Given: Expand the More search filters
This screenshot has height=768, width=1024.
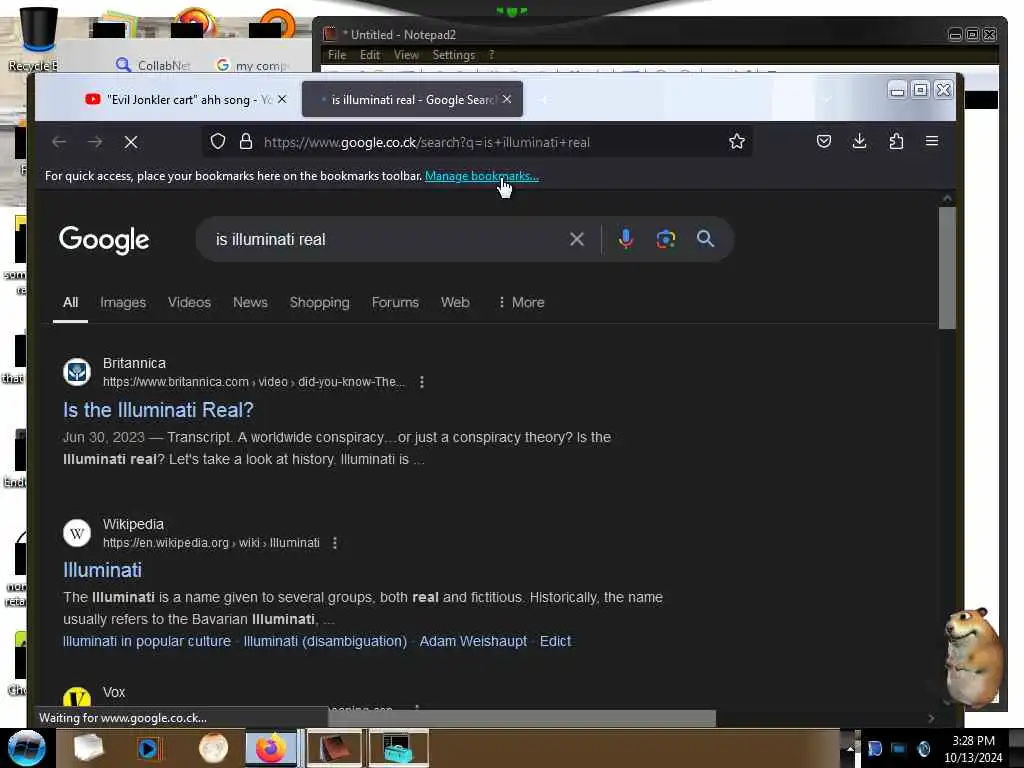Looking at the screenshot, I should click(520, 302).
